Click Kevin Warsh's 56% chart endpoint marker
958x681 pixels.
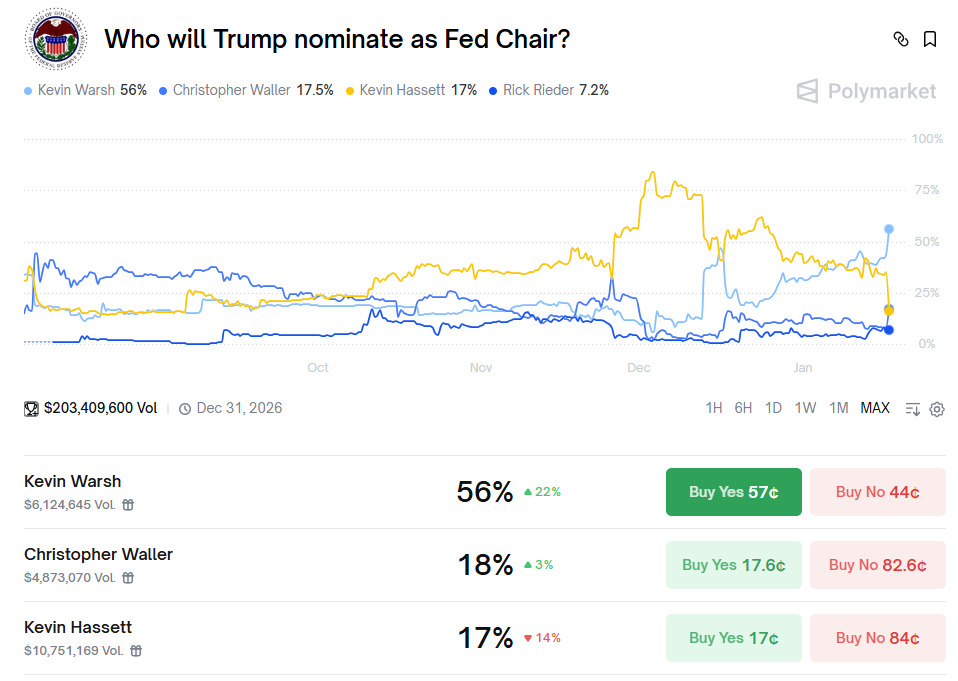pos(889,229)
